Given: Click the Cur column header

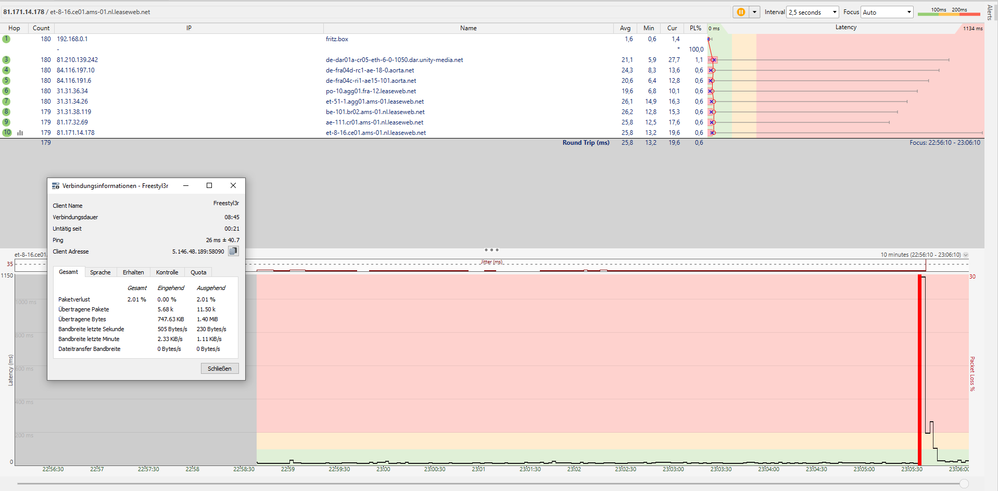Looking at the screenshot, I should pos(672,28).
